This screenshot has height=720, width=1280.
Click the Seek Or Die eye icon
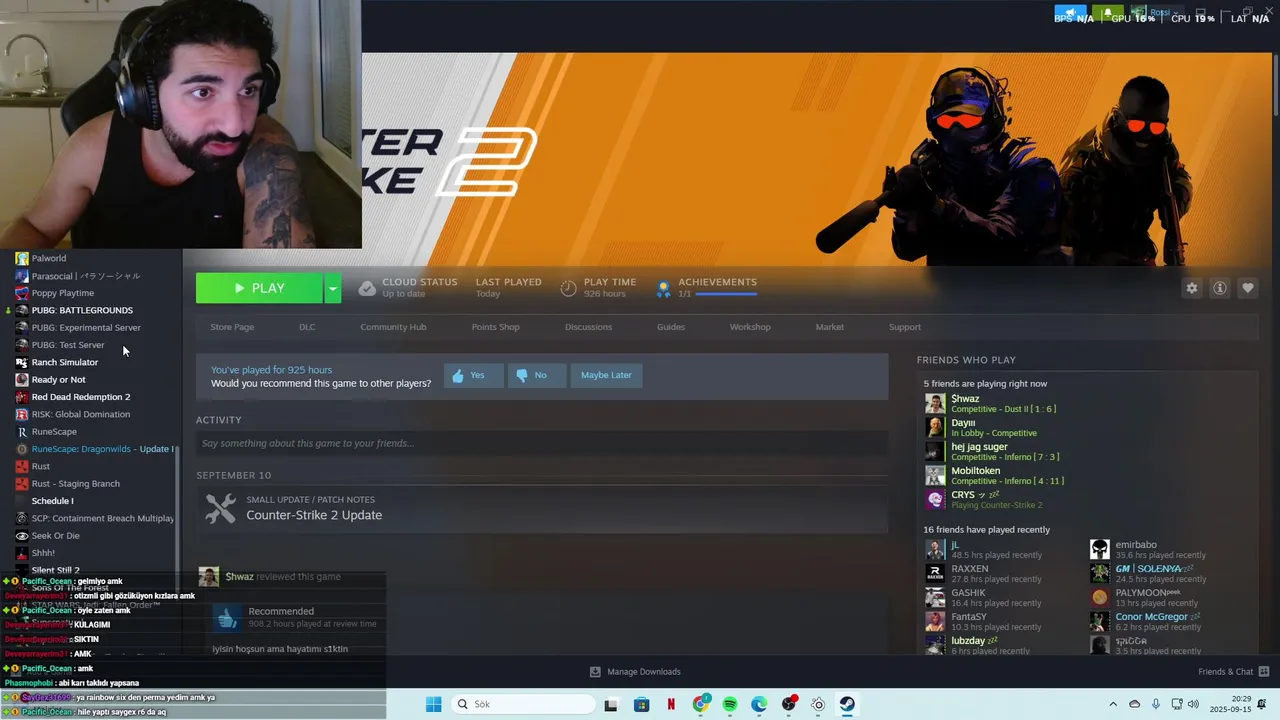click(x=22, y=536)
